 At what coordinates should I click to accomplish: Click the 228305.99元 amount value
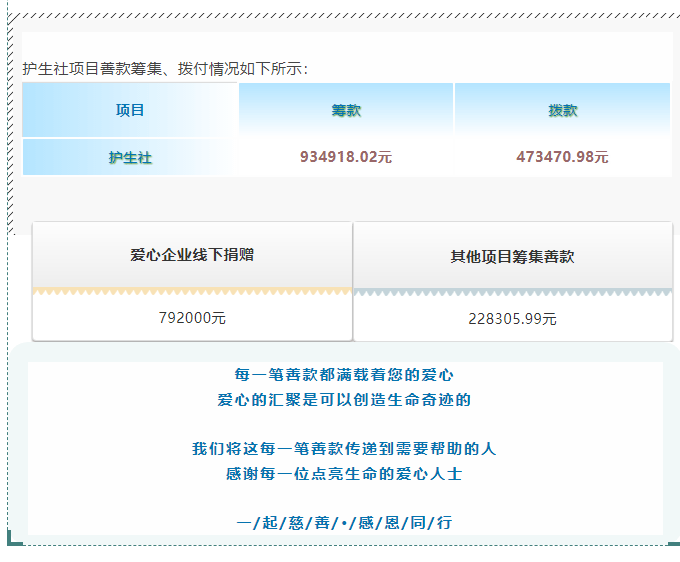point(512,319)
